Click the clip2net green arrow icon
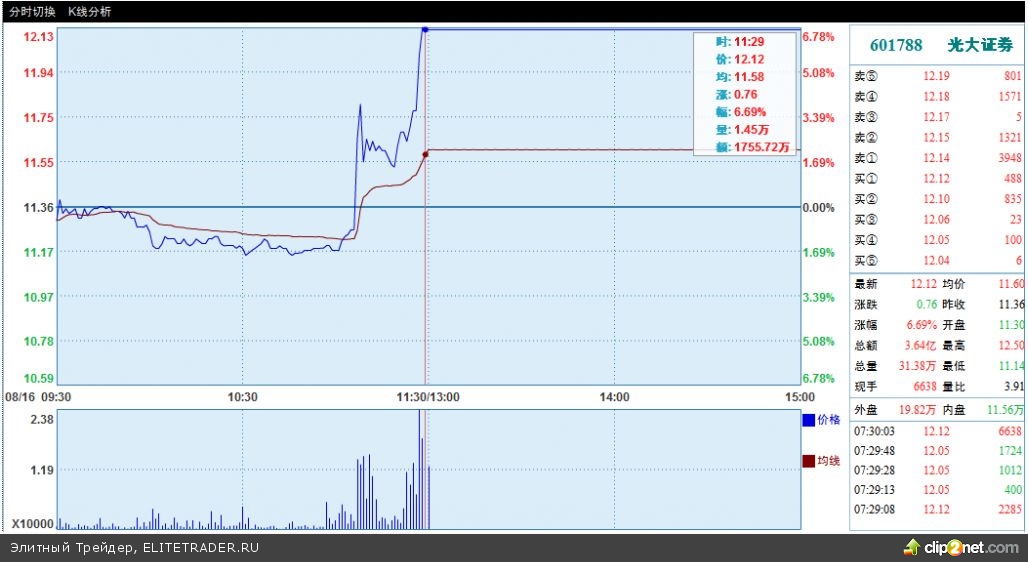Image resolution: width=1028 pixels, height=562 pixels. 912,547
